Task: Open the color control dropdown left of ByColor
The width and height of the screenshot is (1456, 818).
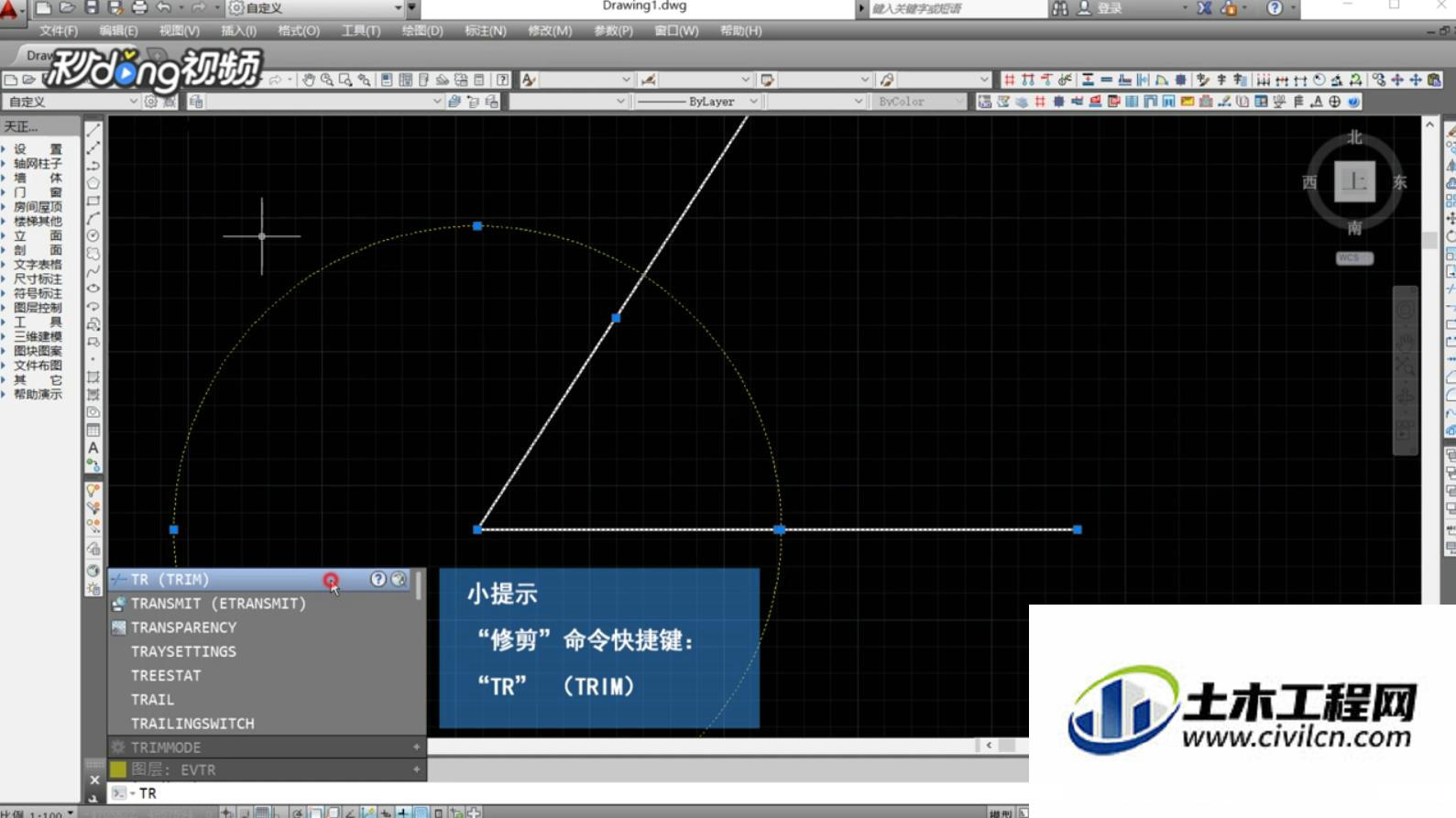Action: click(x=816, y=102)
